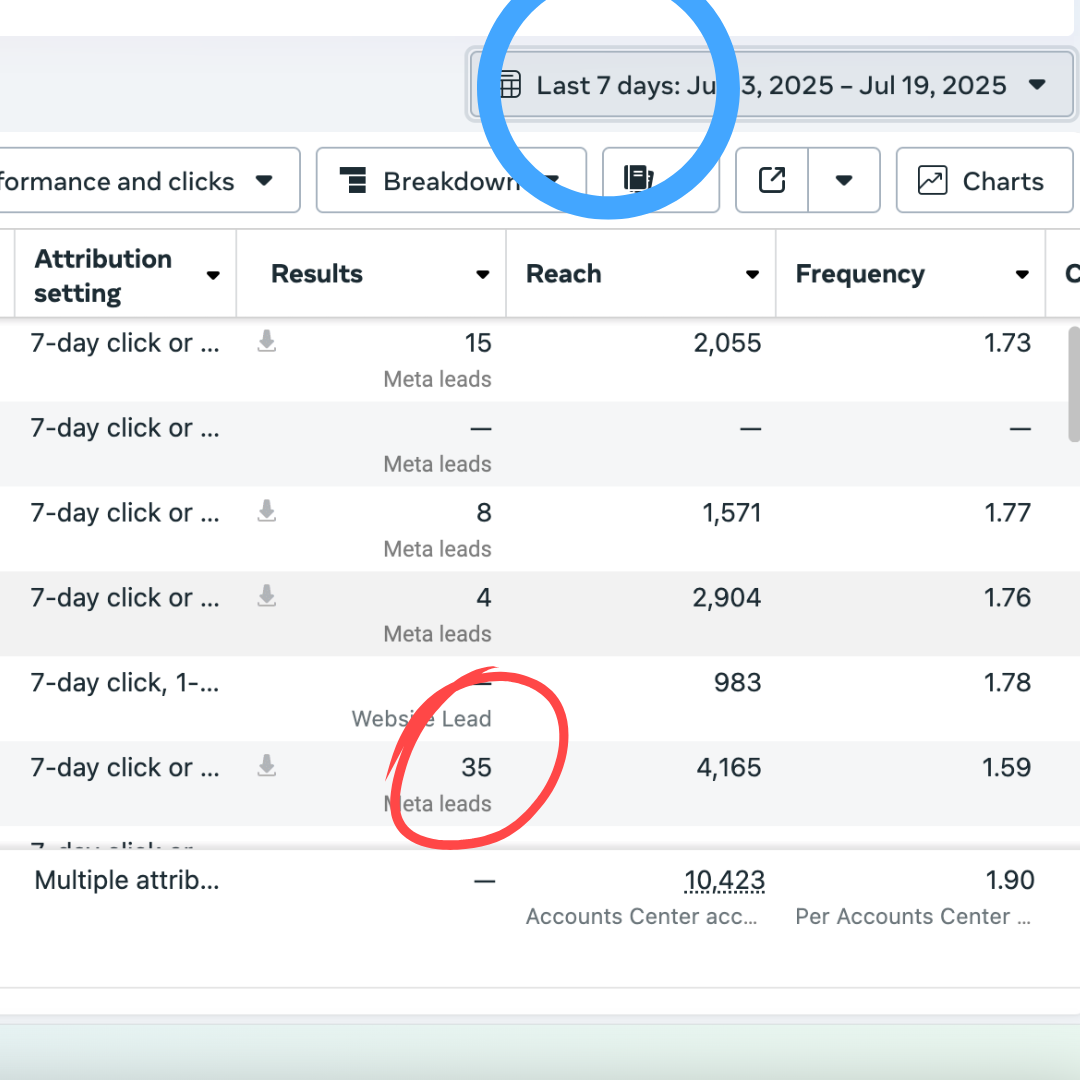Screen dimensions: 1080x1080
Task: Open the Frequency column menu arrow
Action: 1022,275
